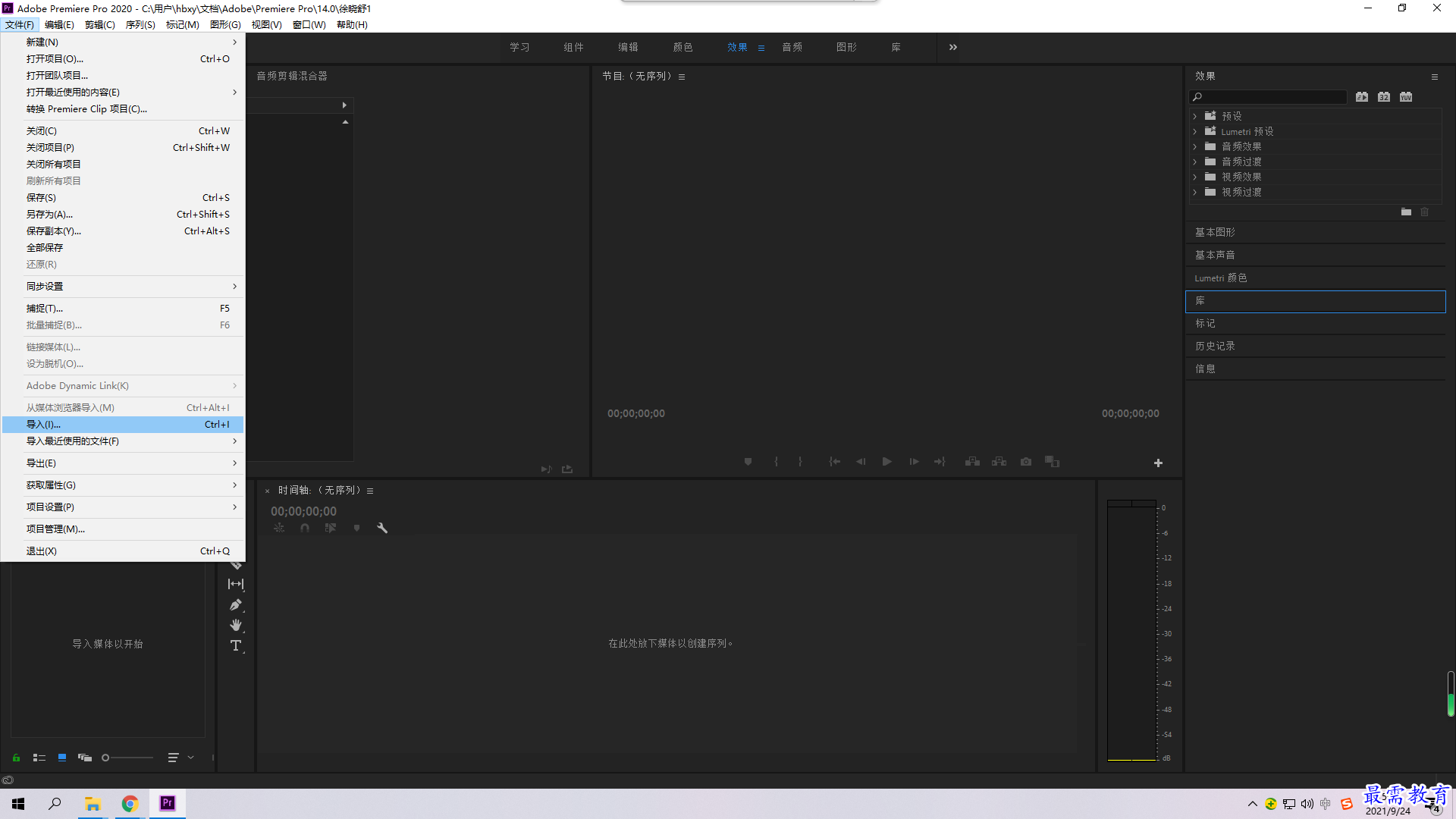Switch to the Learning (学习) workspace tab
The image size is (1456, 819).
coord(519,47)
